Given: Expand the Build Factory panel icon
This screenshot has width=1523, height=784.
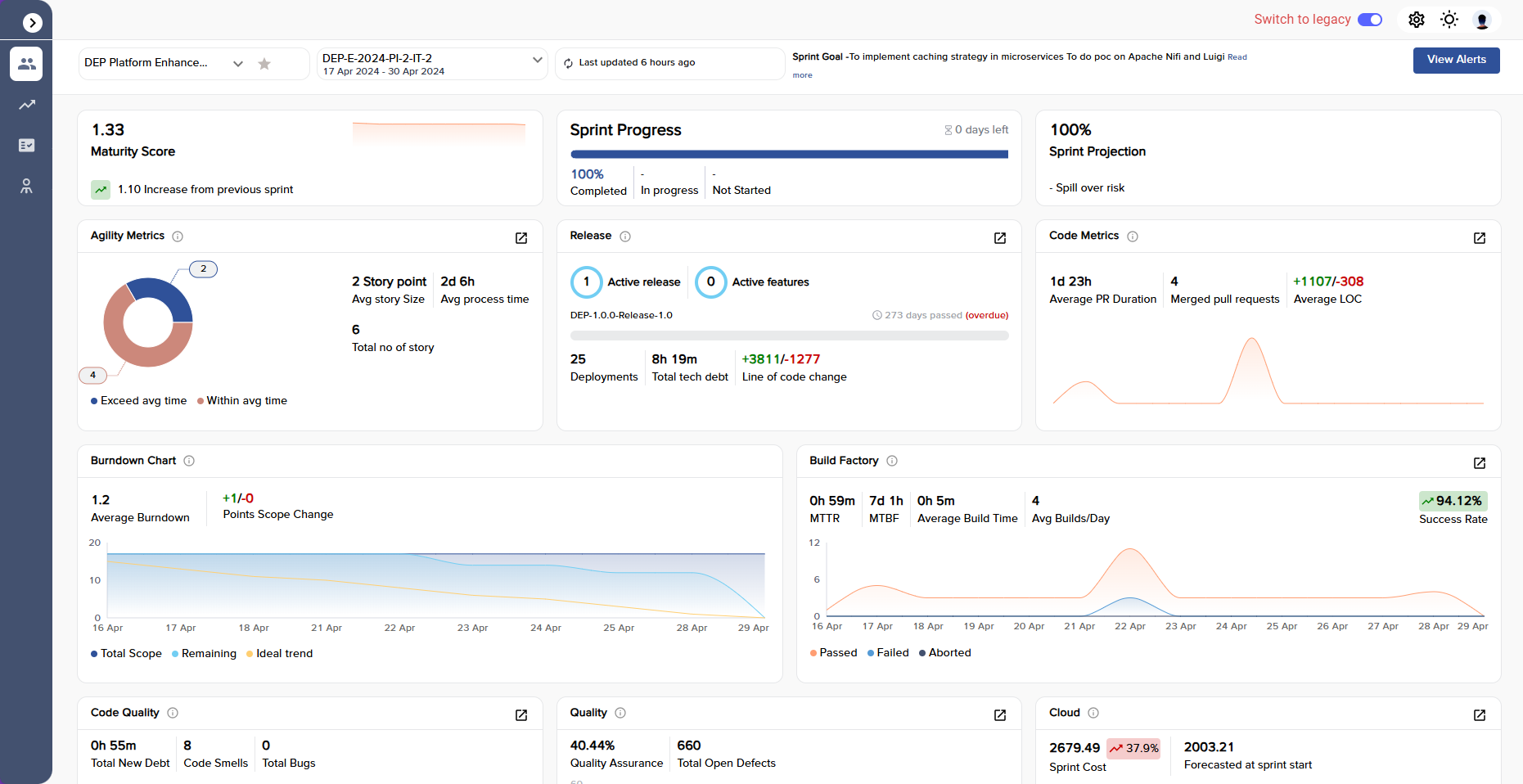Looking at the screenshot, I should [x=1480, y=463].
